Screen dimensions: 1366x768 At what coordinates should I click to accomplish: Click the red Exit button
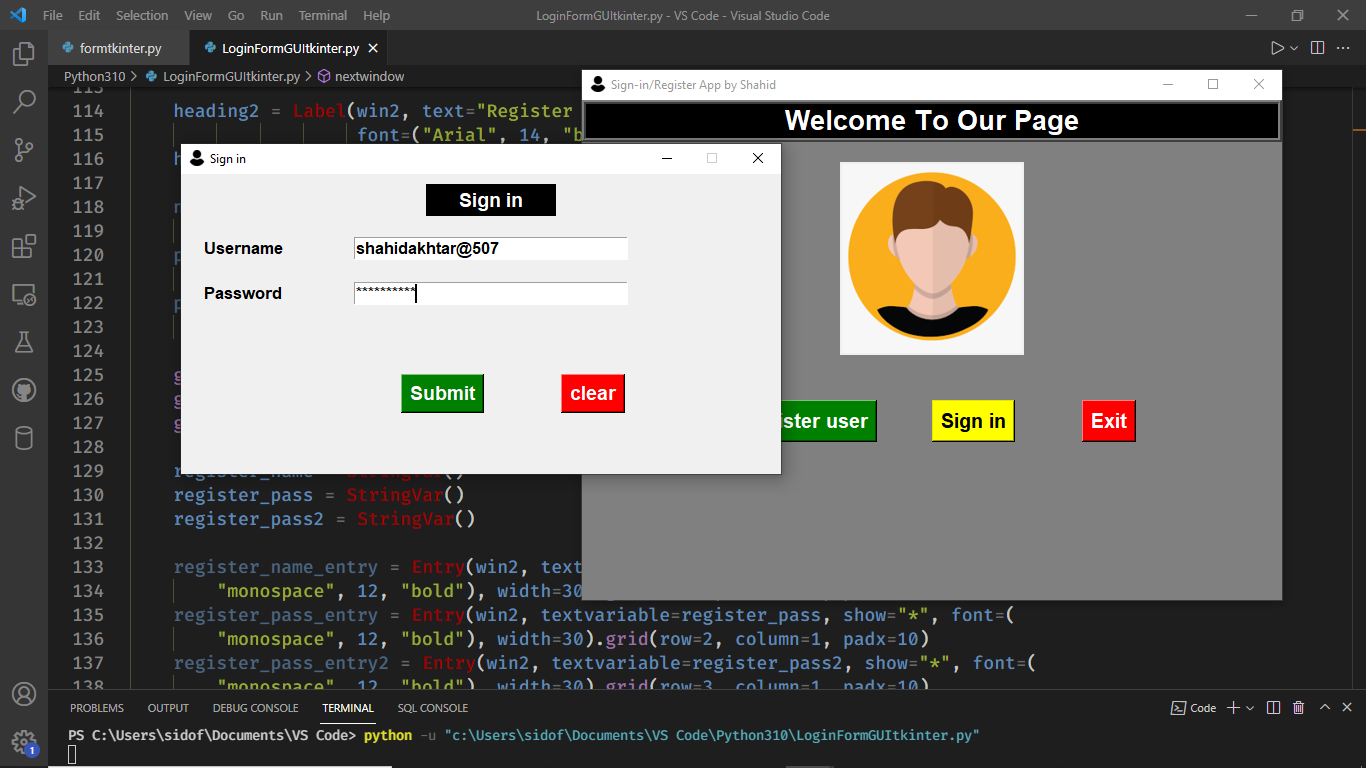tap(1108, 421)
